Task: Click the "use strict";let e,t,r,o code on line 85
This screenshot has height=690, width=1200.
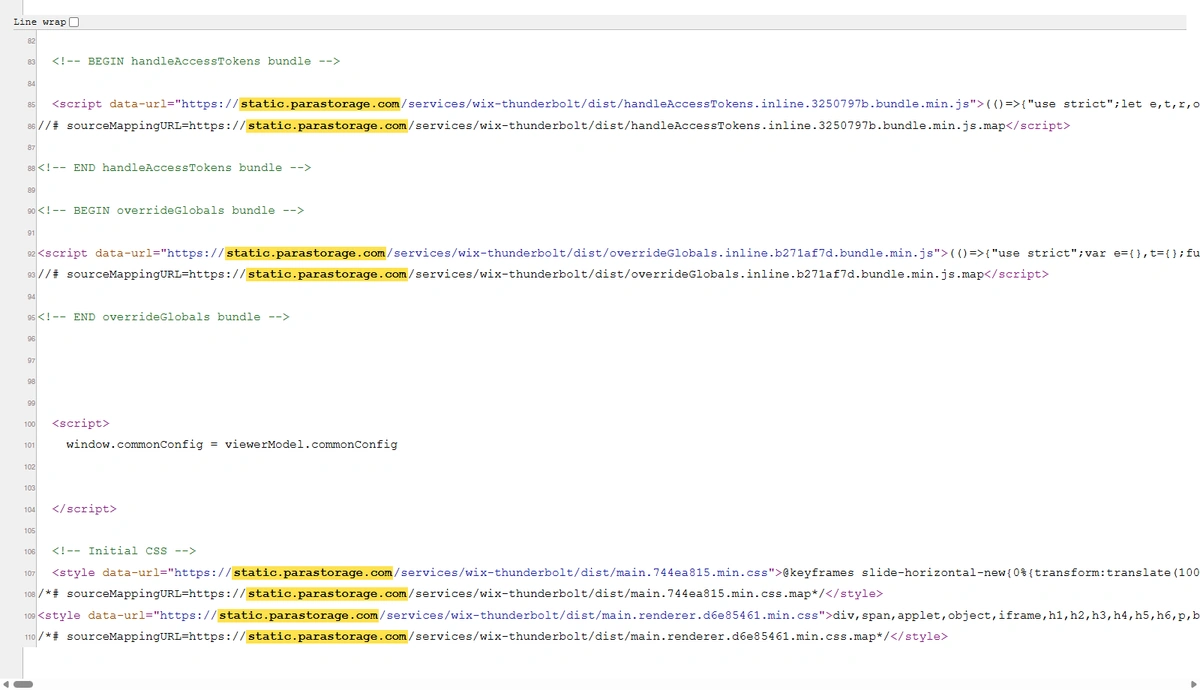Action: coord(1112,104)
